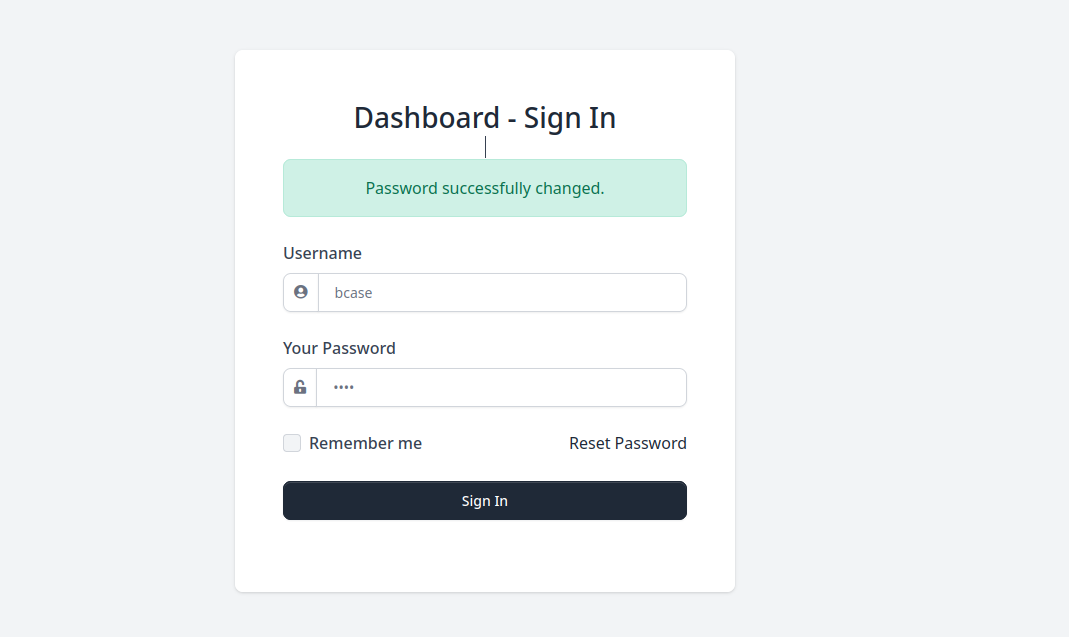
Task: Click the "Password successfully changed." message text
Action: [x=485, y=188]
